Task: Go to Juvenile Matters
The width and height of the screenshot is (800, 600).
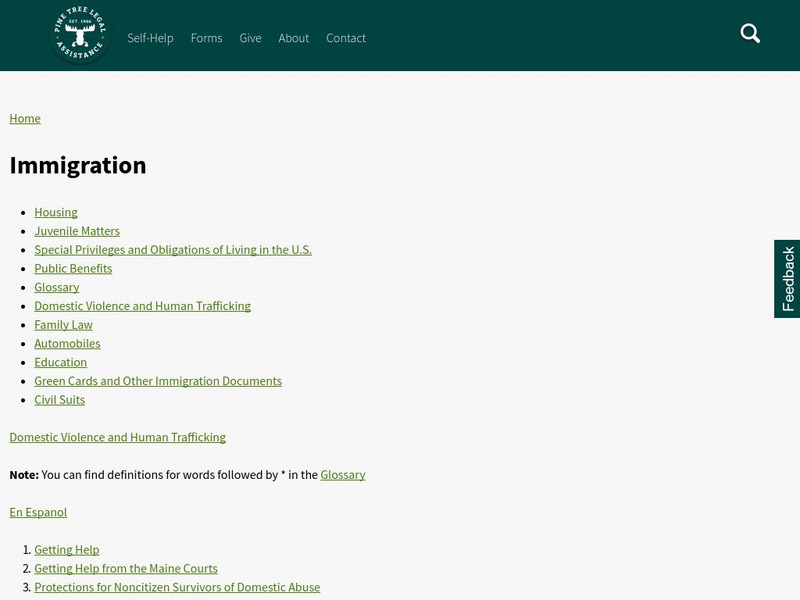Action: coord(77,231)
